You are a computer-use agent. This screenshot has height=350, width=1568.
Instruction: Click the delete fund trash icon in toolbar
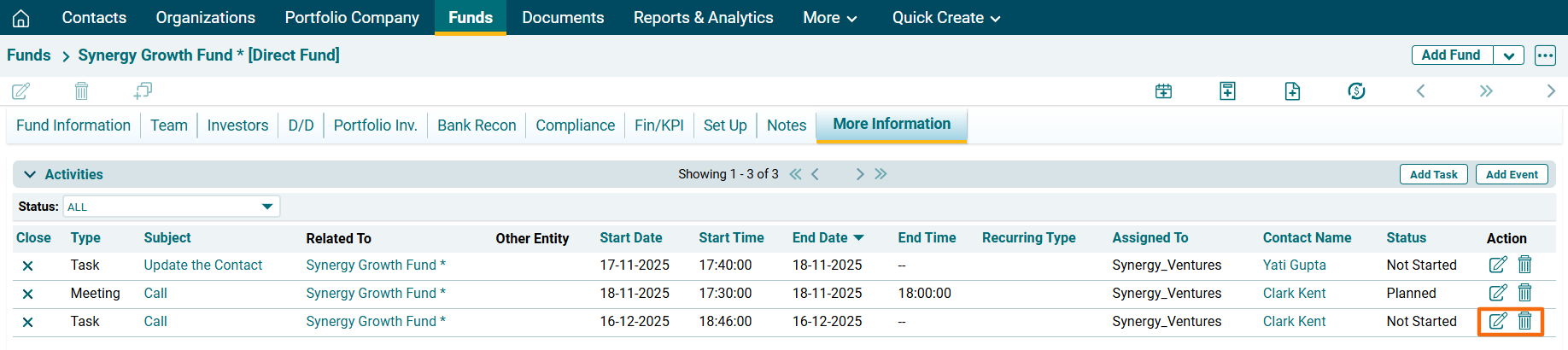81,90
